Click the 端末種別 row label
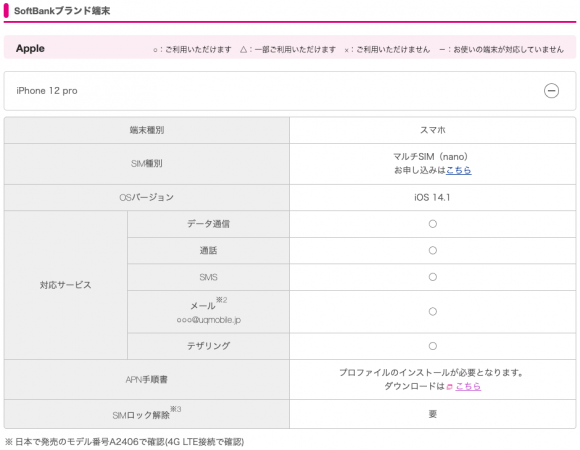Viewport: 580px width, 450px height. (147, 130)
